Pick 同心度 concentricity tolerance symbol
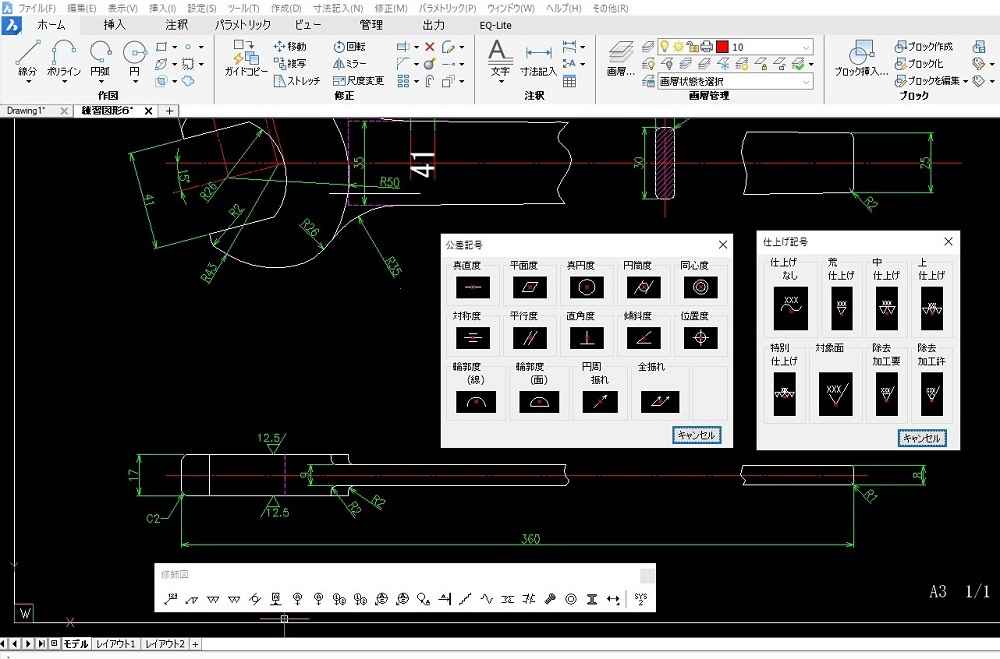The image size is (1000, 659). click(x=700, y=288)
